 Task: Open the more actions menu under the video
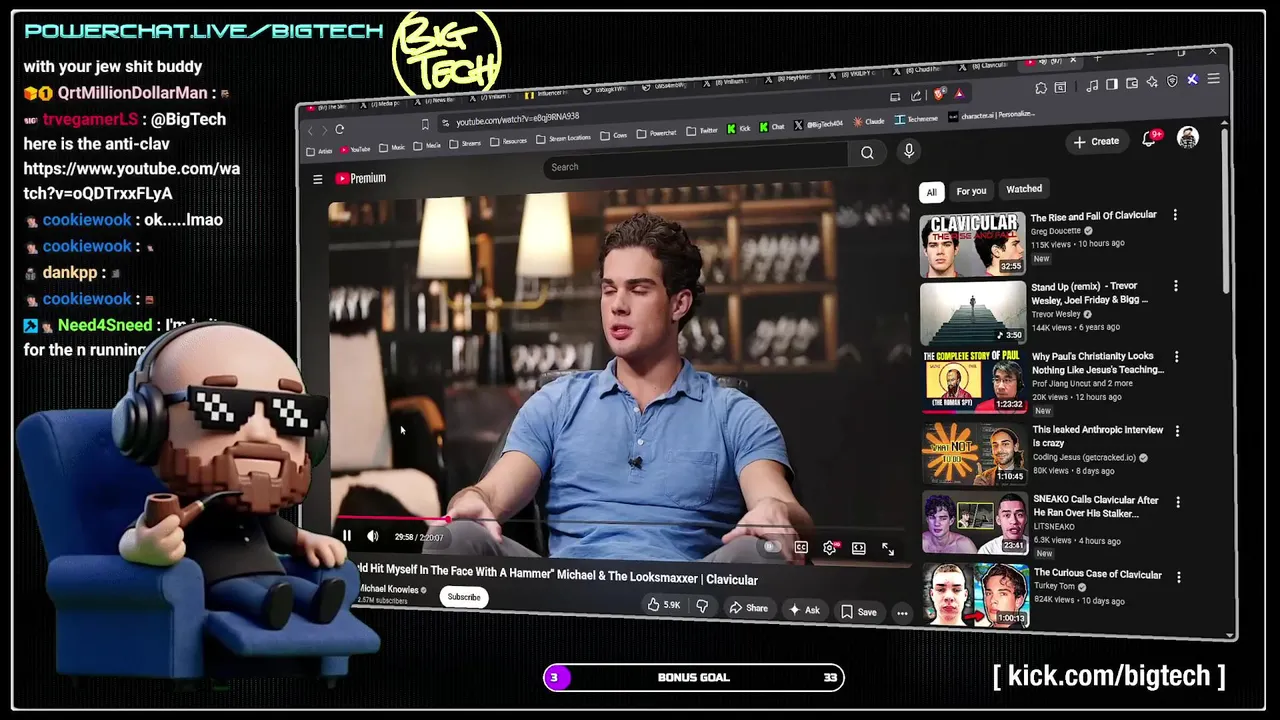click(902, 614)
